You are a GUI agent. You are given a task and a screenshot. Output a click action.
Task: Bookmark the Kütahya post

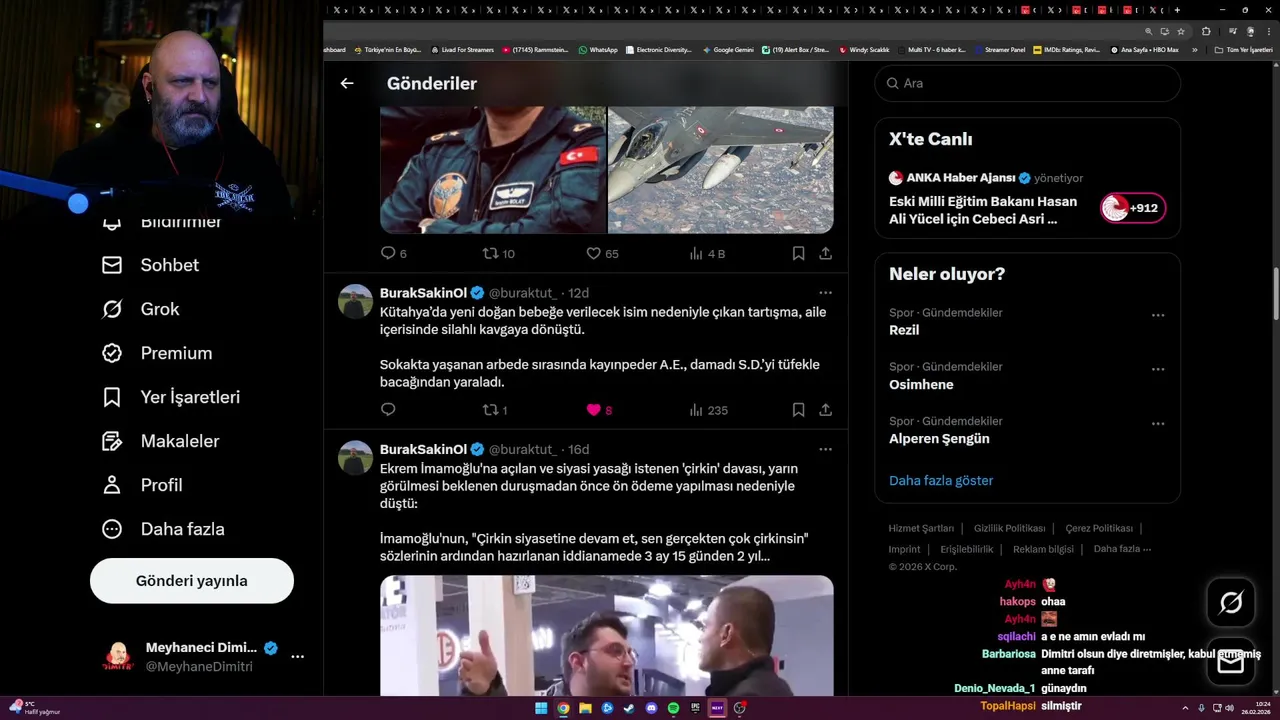click(798, 410)
